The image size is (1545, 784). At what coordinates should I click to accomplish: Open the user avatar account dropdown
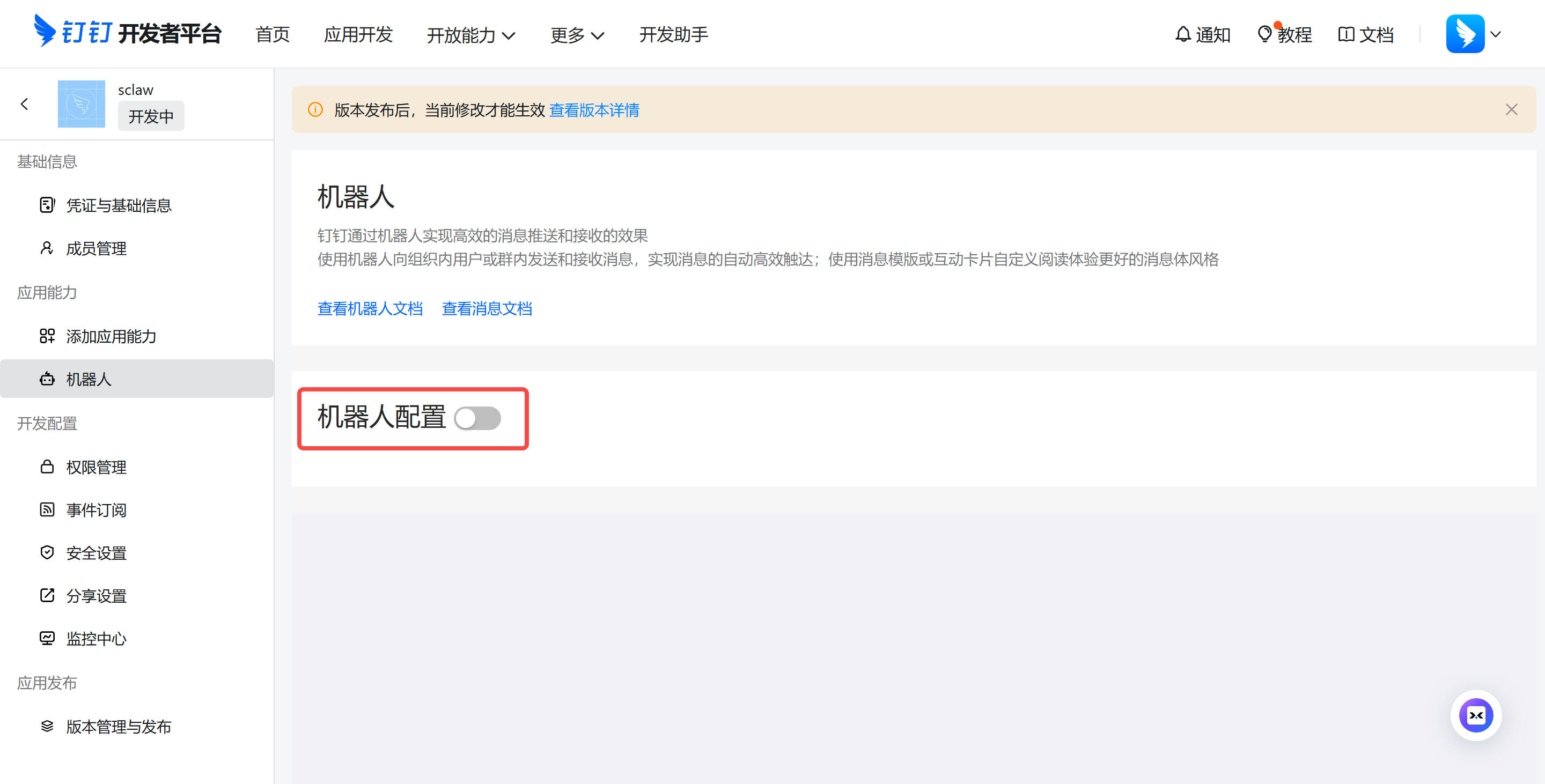coord(1474,34)
